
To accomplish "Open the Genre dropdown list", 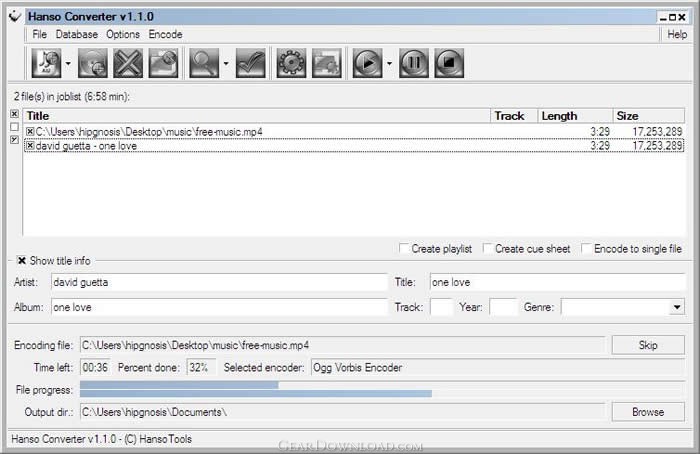I will (x=677, y=307).
